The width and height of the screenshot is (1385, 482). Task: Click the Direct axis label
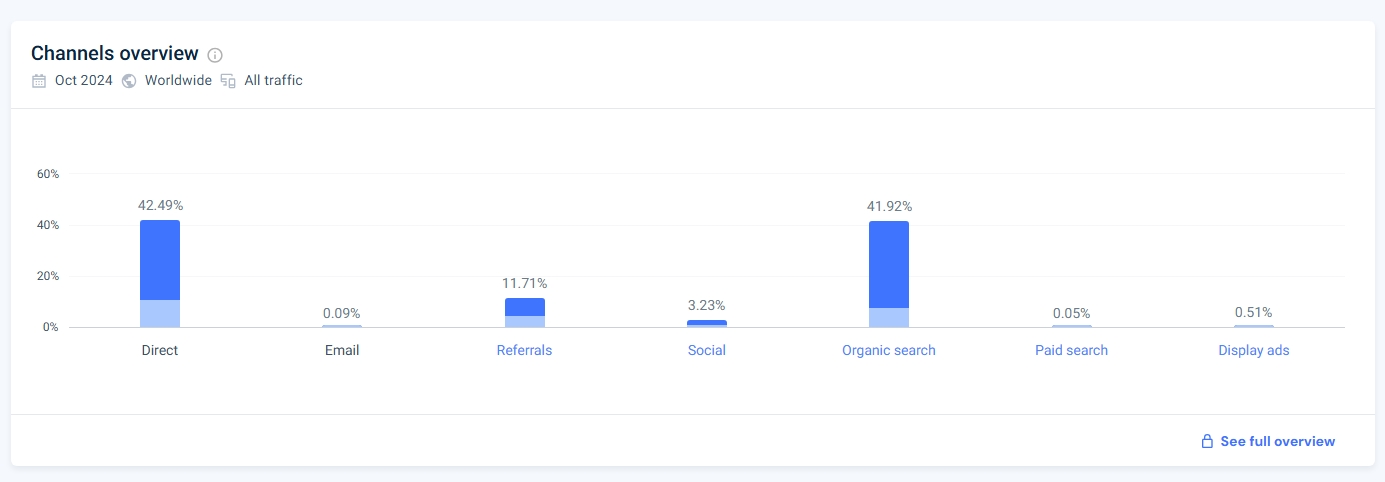point(160,350)
